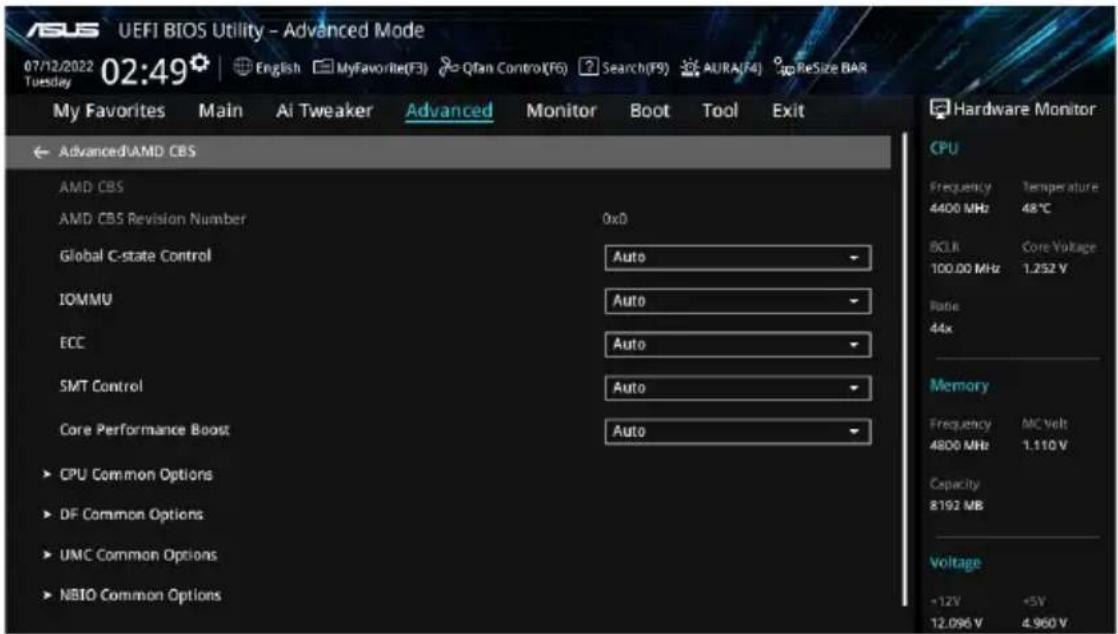Screen dimensions: 1118x634
Task: Open MyFavorite(F3) from the top toolbar
Action: (370, 68)
